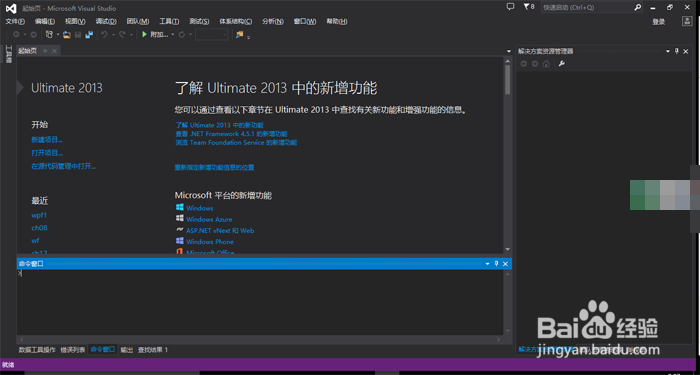The height and width of the screenshot is (375, 700).
Task: Click the Undo toolbar icon
Action: coord(104,34)
